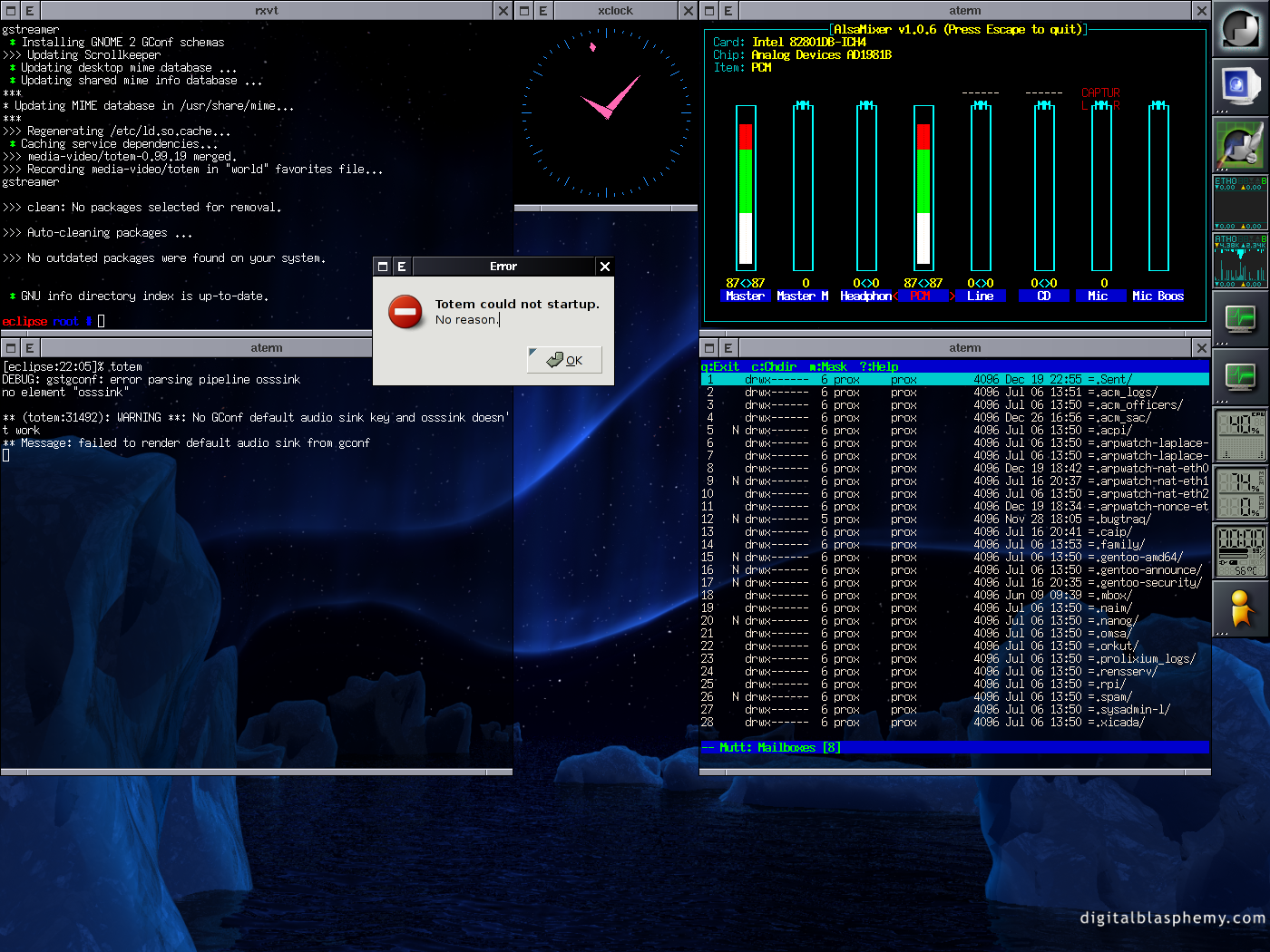
Task: Toggle the mute indicator above Master M channel
Action: click(803, 105)
